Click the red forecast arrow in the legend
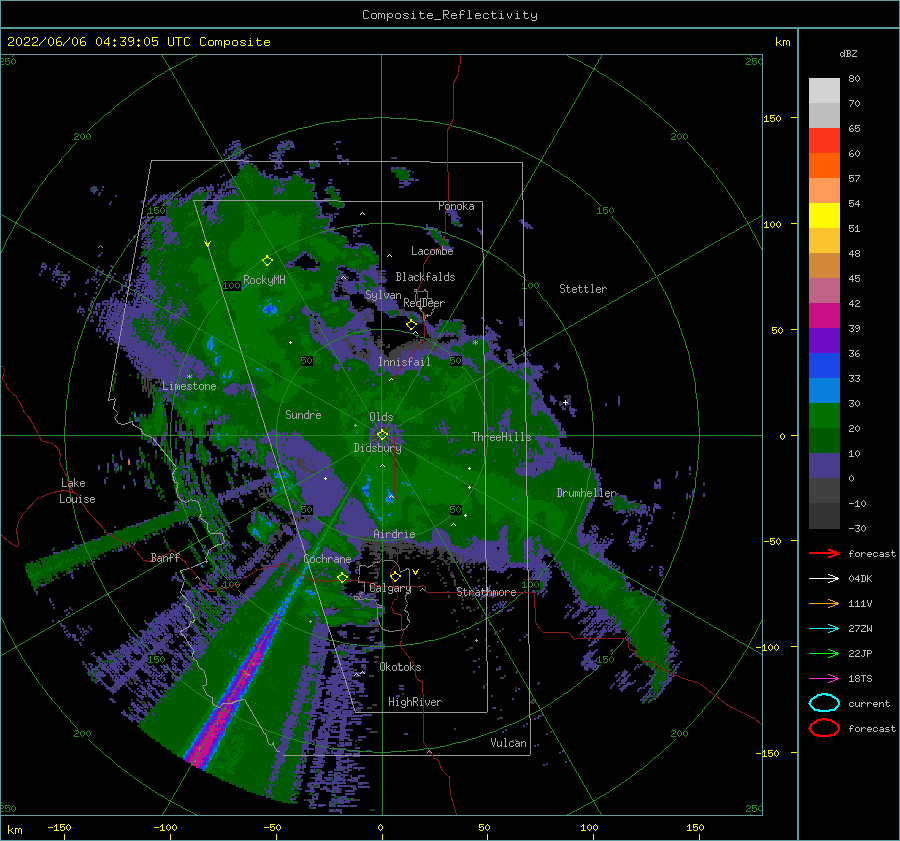 [824, 553]
